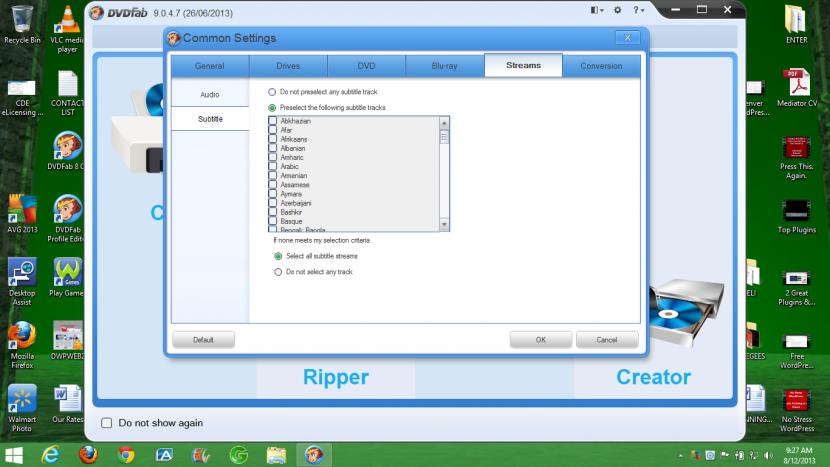Click language list scroll up arrow
The image size is (830, 467).
[x=444, y=123]
